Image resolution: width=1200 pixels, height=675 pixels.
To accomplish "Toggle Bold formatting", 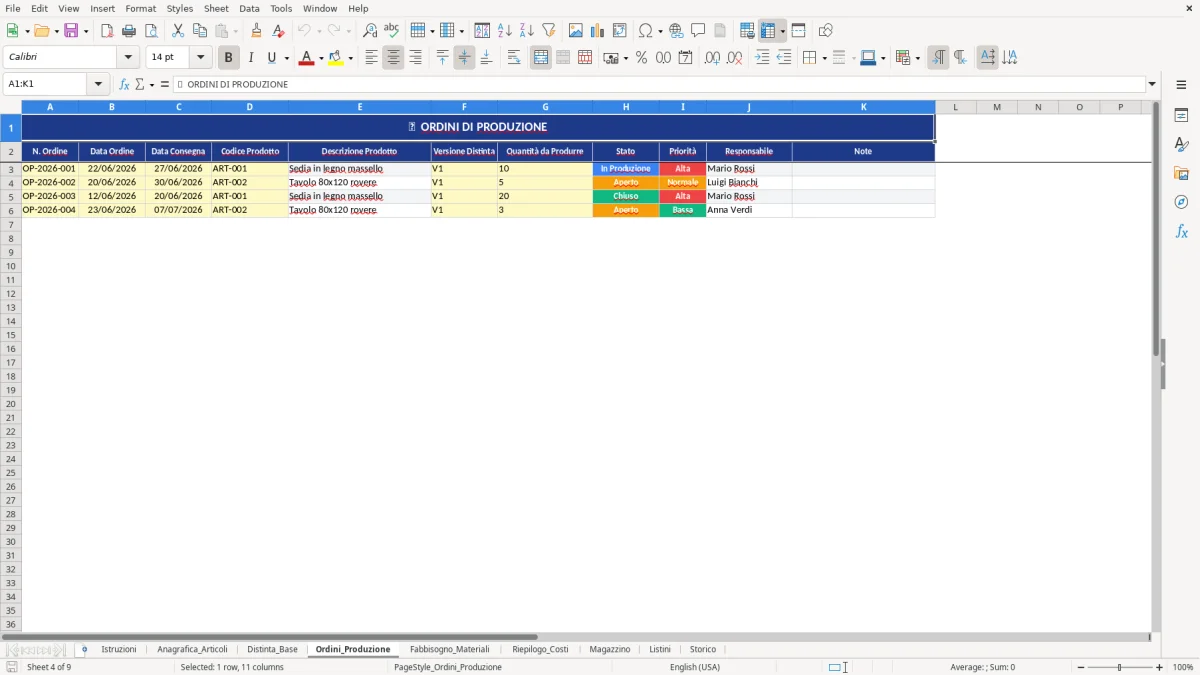I will tap(229, 58).
